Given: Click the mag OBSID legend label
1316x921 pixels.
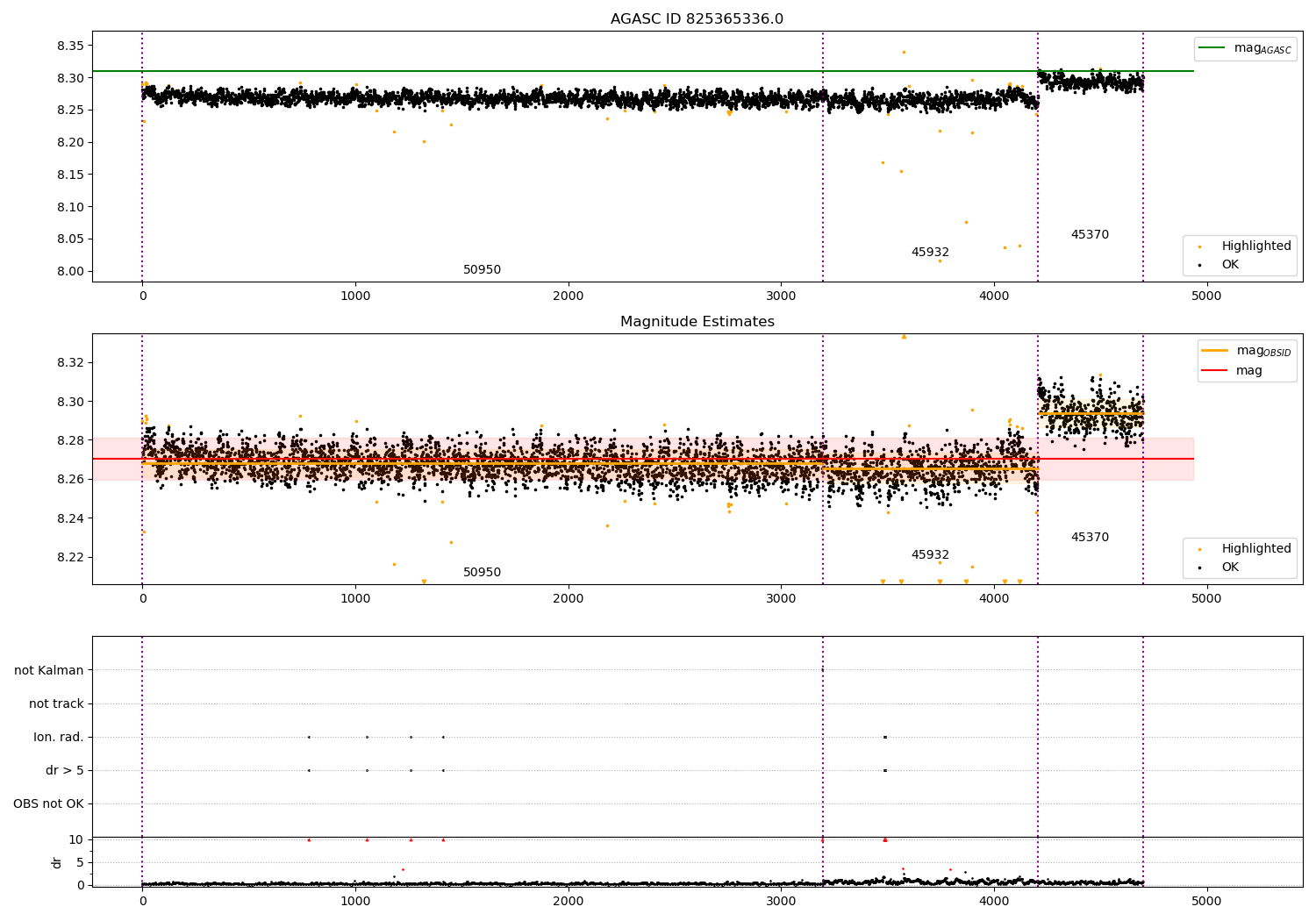Looking at the screenshot, I should coord(1263,351).
